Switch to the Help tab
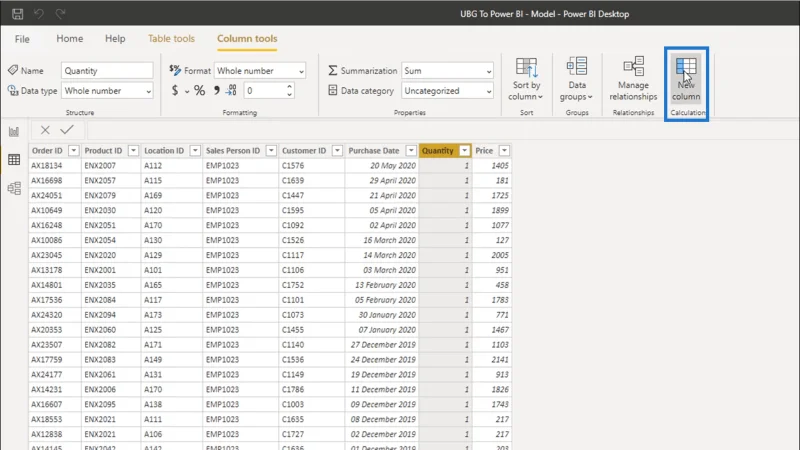 [x=115, y=39]
